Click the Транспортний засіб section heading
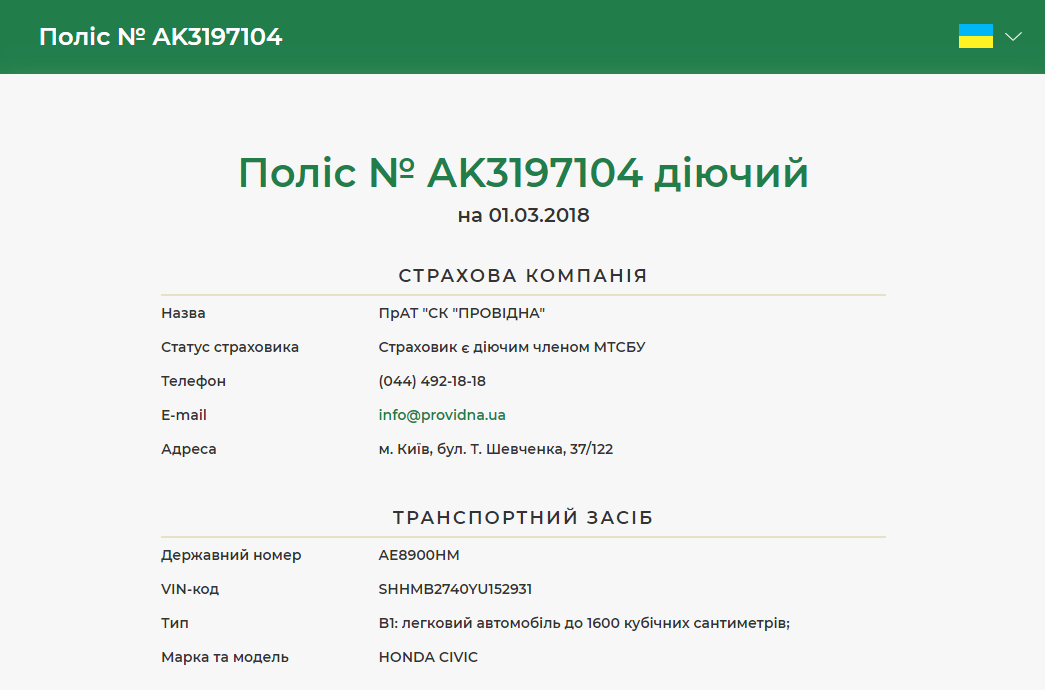The height and width of the screenshot is (690, 1045). point(523,518)
